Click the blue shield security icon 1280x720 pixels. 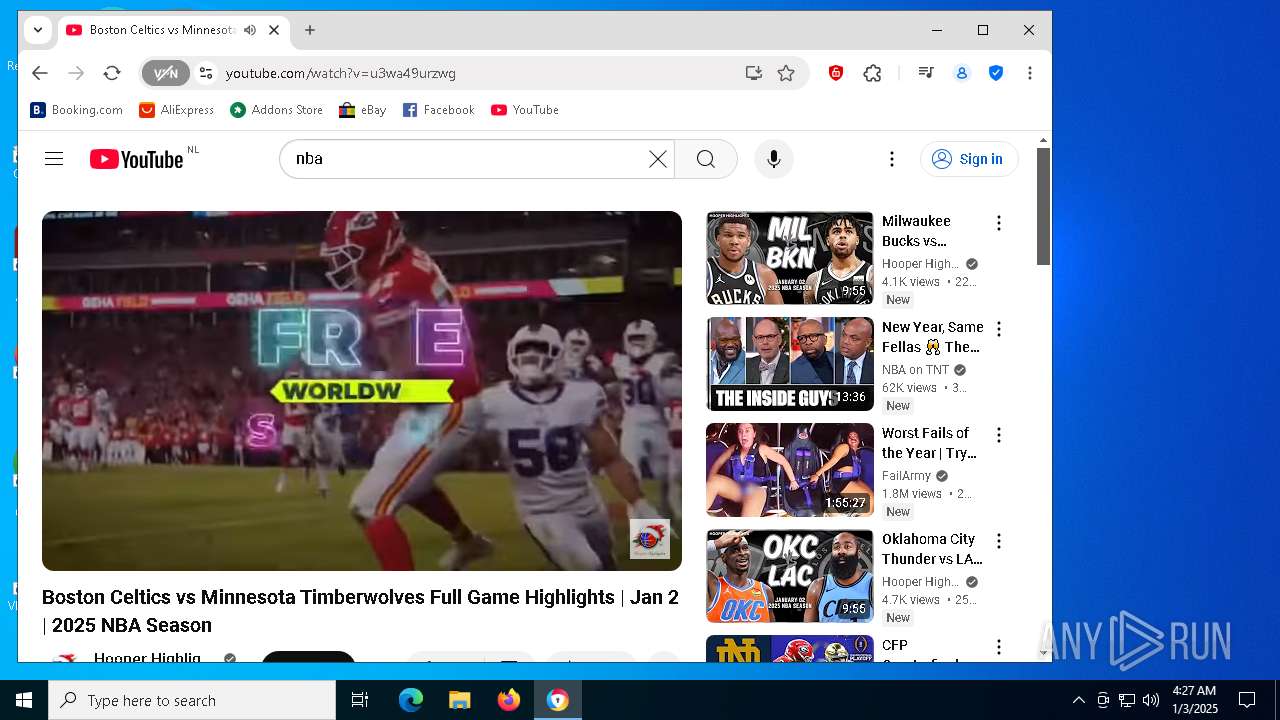pos(995,73)
